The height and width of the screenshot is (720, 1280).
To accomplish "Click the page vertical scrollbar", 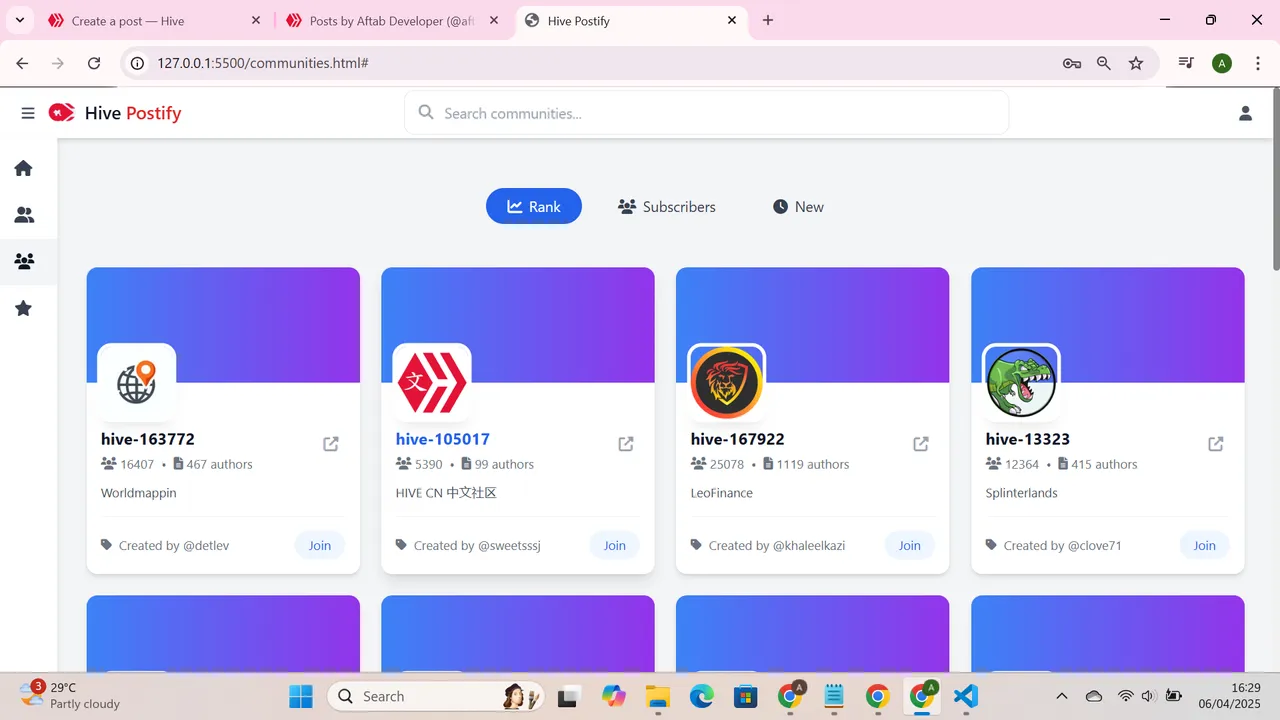I will pyautogui.click(x=1275, y=179).
